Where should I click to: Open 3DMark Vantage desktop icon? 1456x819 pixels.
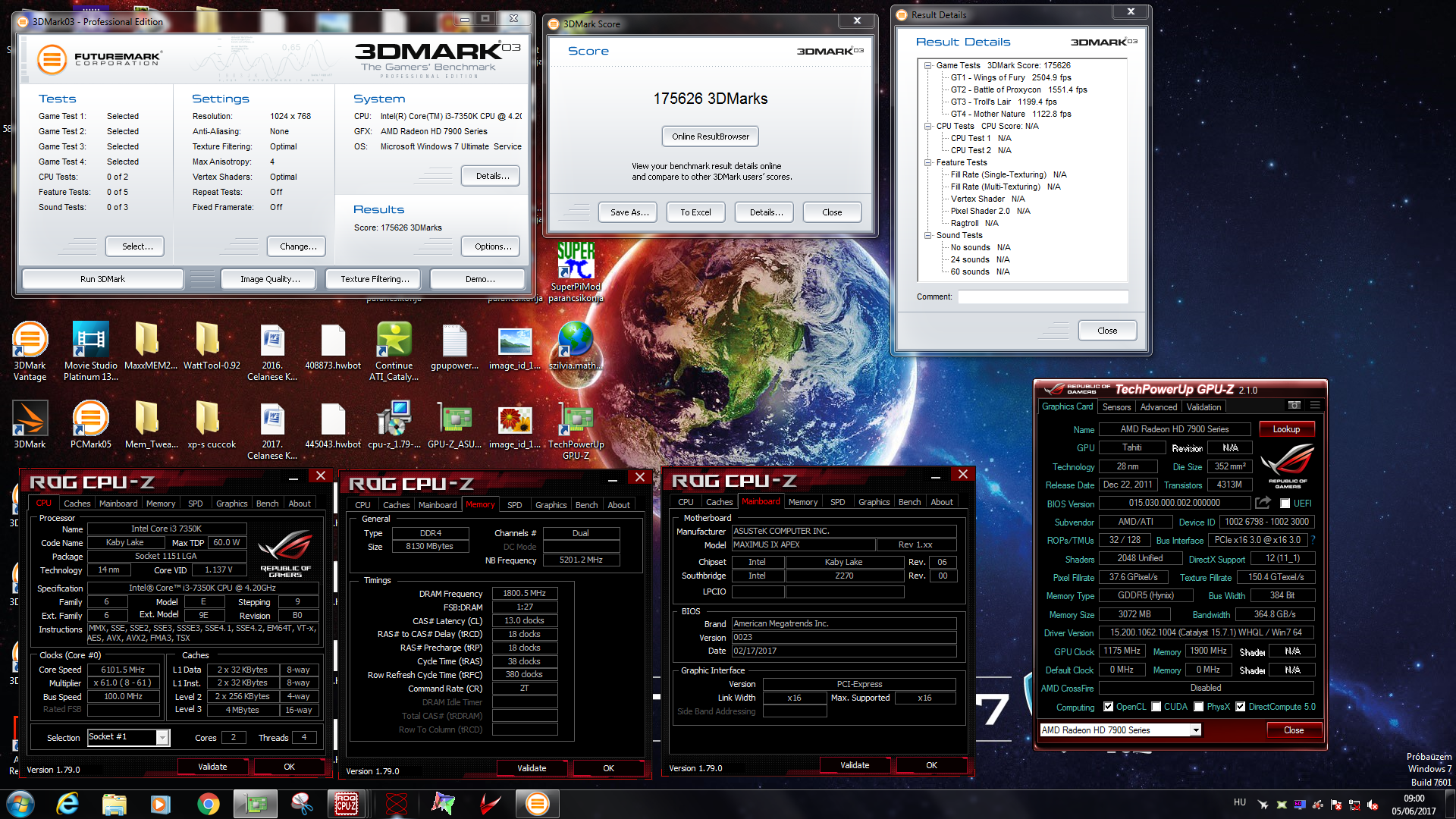pos(30,340)
